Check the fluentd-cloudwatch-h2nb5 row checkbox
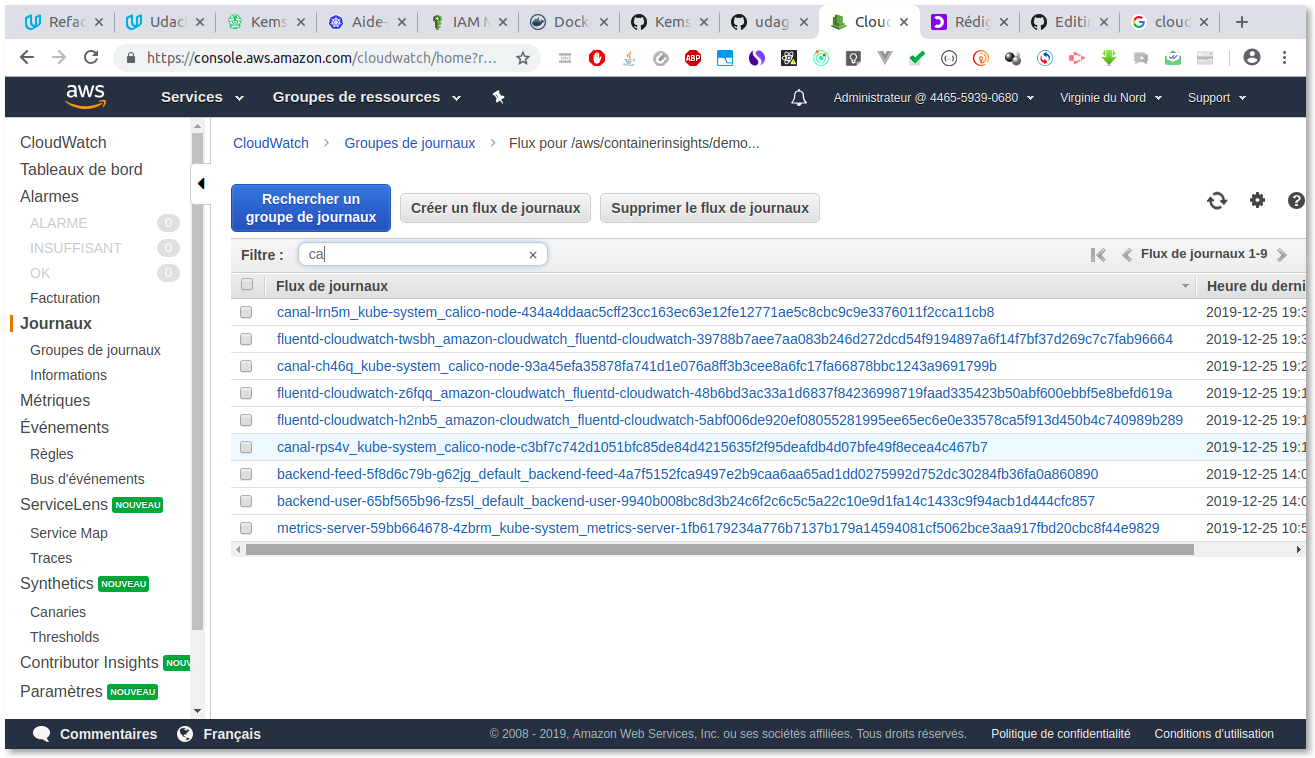Viewport: 1315px width, 758px height. tap(246, 420)
